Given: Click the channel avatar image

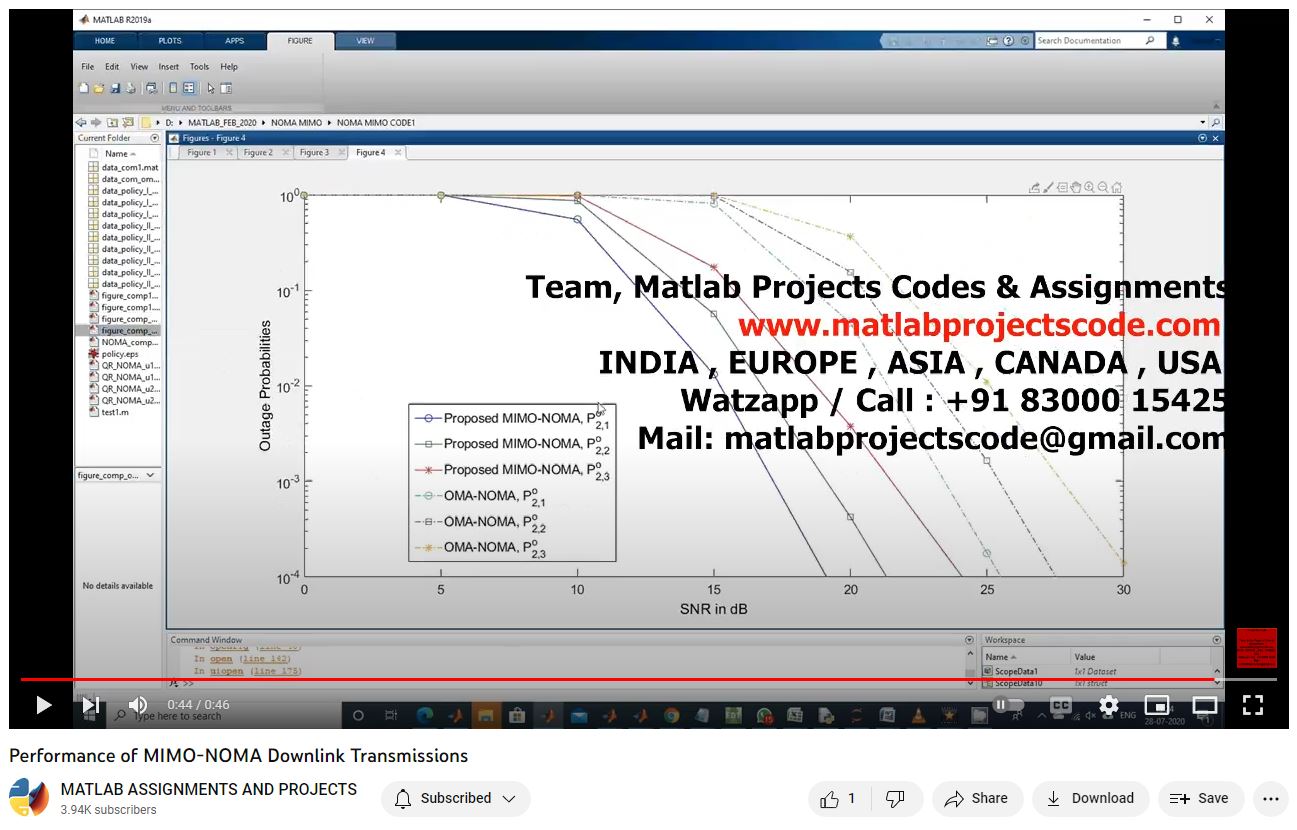Looking at the screenshot, I should click(29, 798).
